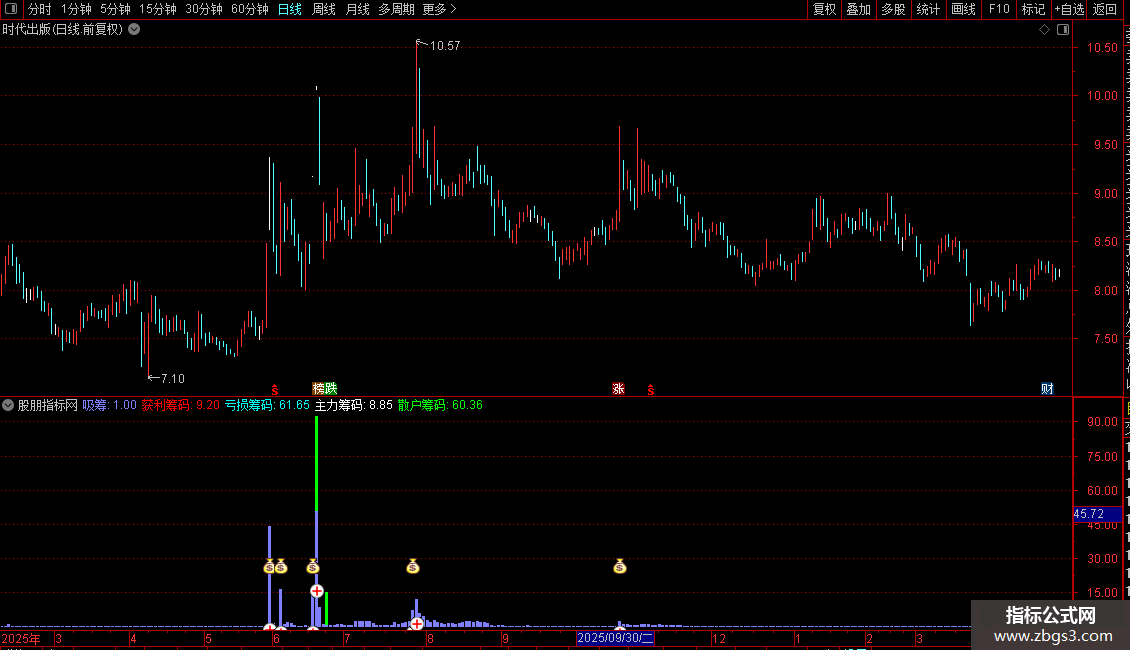Viewport: 1130px width, 650px height.
Task: Open the dropdown arrow beside 时代出版 title
Action: tap(134, 30)
